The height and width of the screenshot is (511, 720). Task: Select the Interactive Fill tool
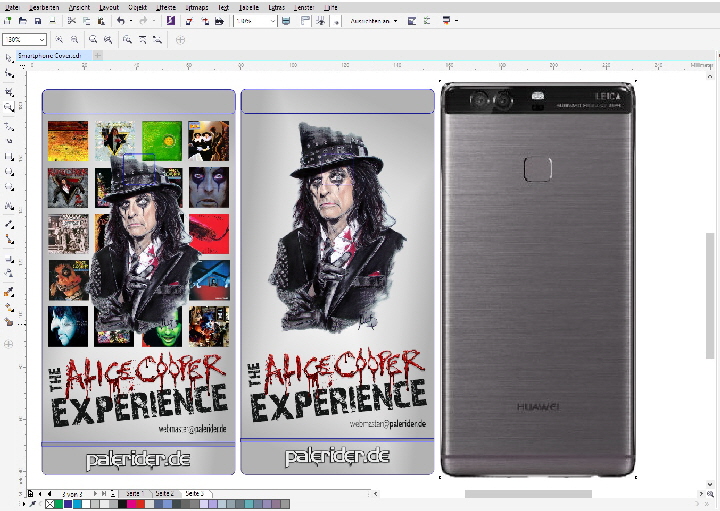pyautogui.click(x=9, y=307)
